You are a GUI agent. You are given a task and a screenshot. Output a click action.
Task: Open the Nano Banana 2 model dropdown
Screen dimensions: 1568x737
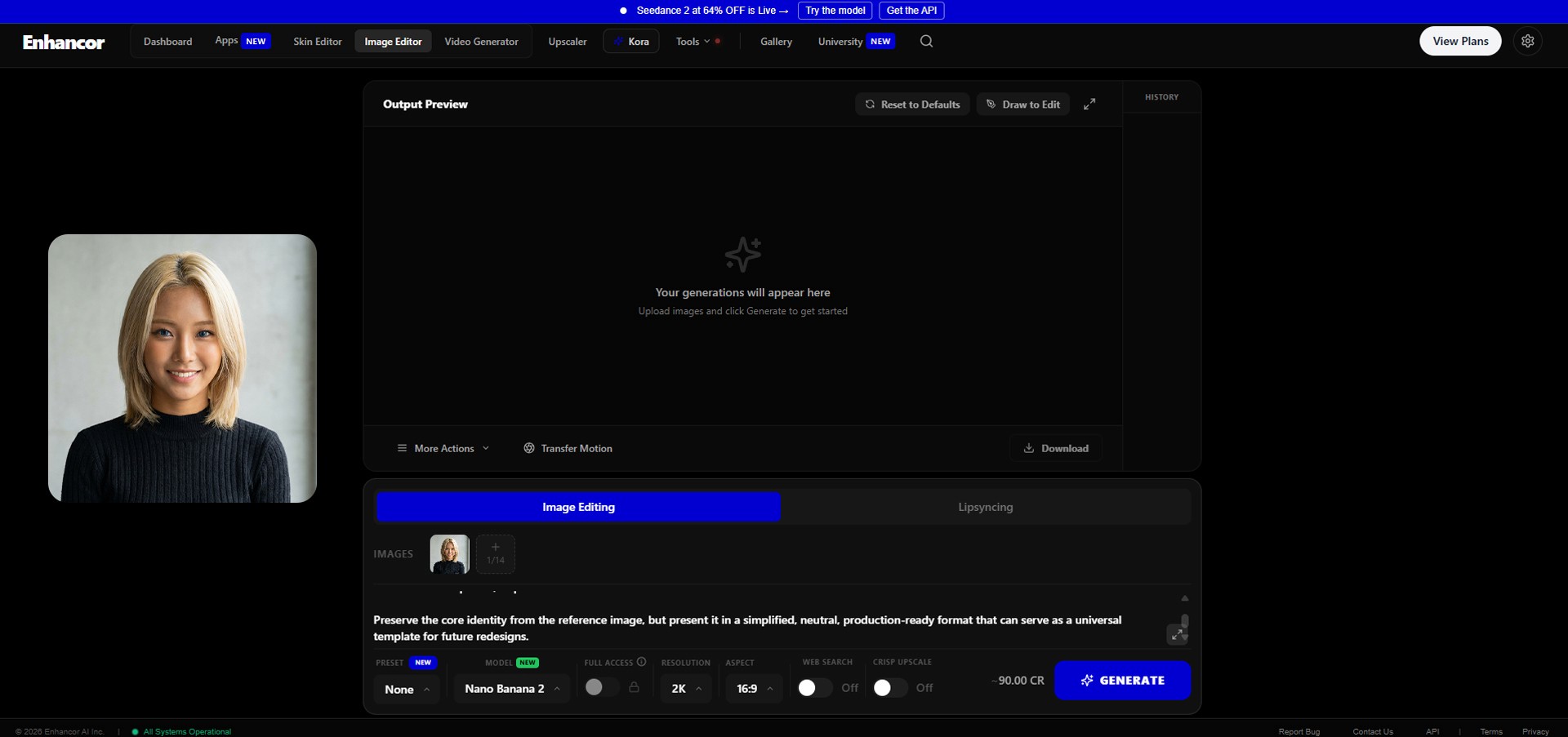[x=512, y=689]
